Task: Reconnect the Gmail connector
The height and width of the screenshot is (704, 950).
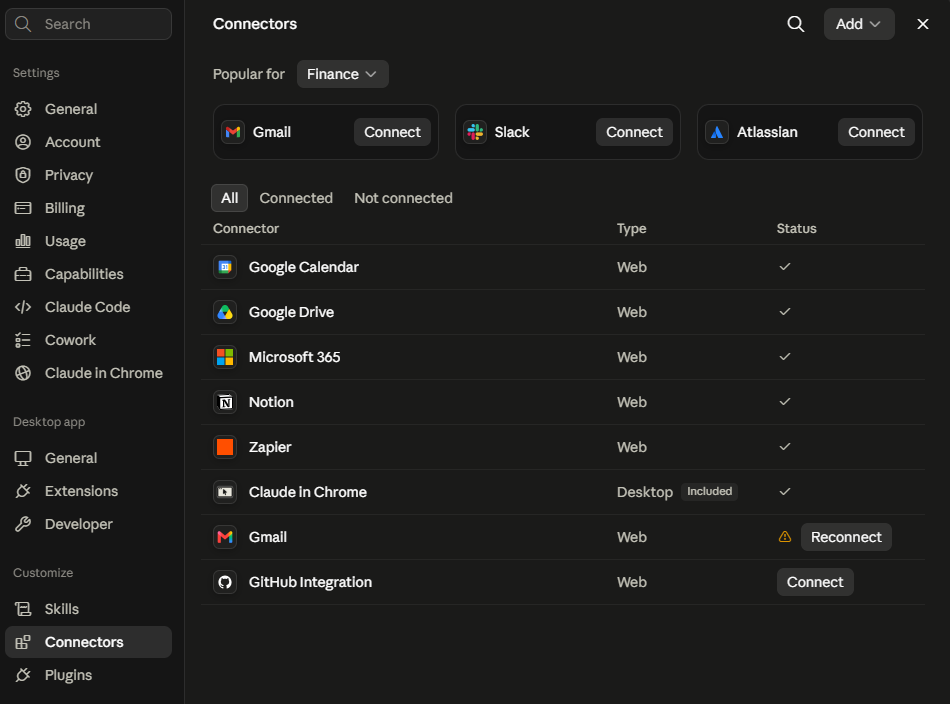Action: (846, 537)
